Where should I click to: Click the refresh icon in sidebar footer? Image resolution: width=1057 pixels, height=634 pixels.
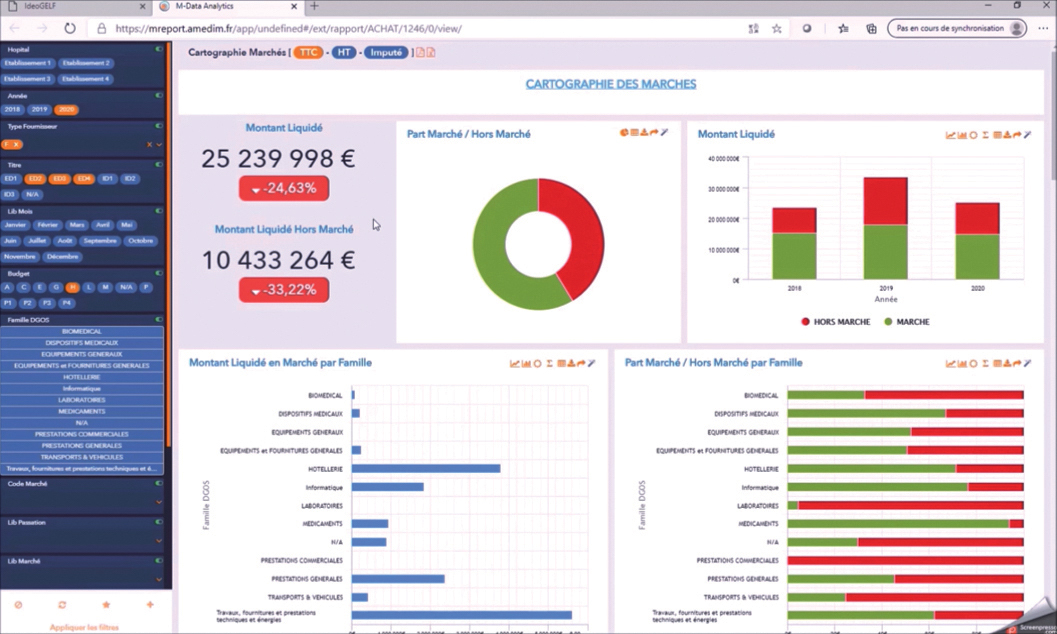tap(62, 605)
